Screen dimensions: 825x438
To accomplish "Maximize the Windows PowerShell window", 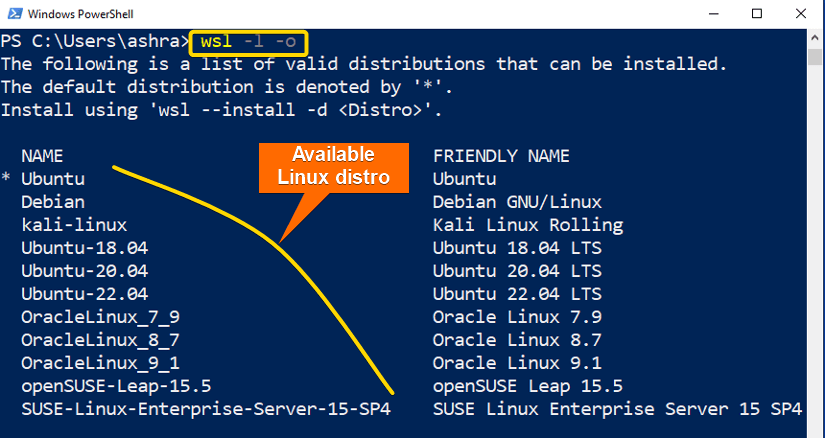I will coord(757,14).
